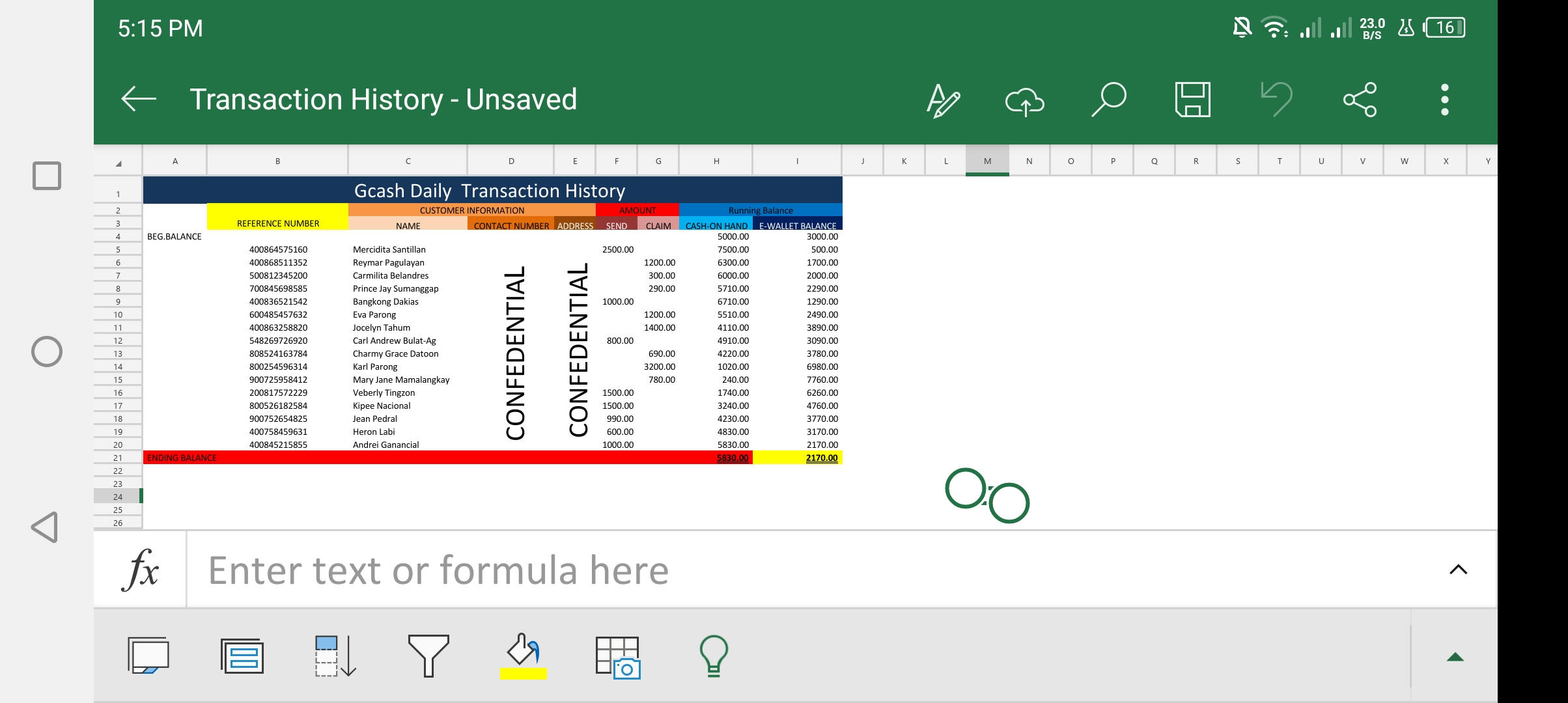
Task: Tap the undo arrow icon
Action: tap(1276, 99)
